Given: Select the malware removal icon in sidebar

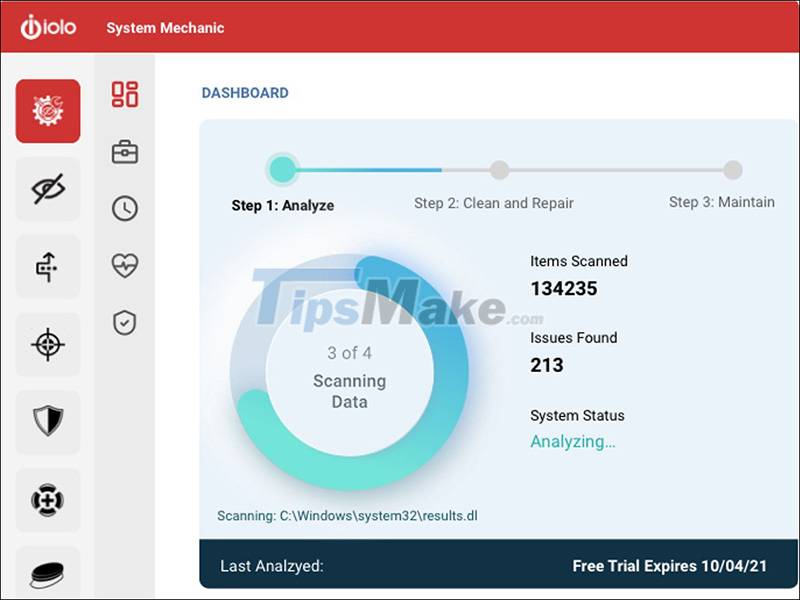Looking at the screenshot, I should pos(47,500).
